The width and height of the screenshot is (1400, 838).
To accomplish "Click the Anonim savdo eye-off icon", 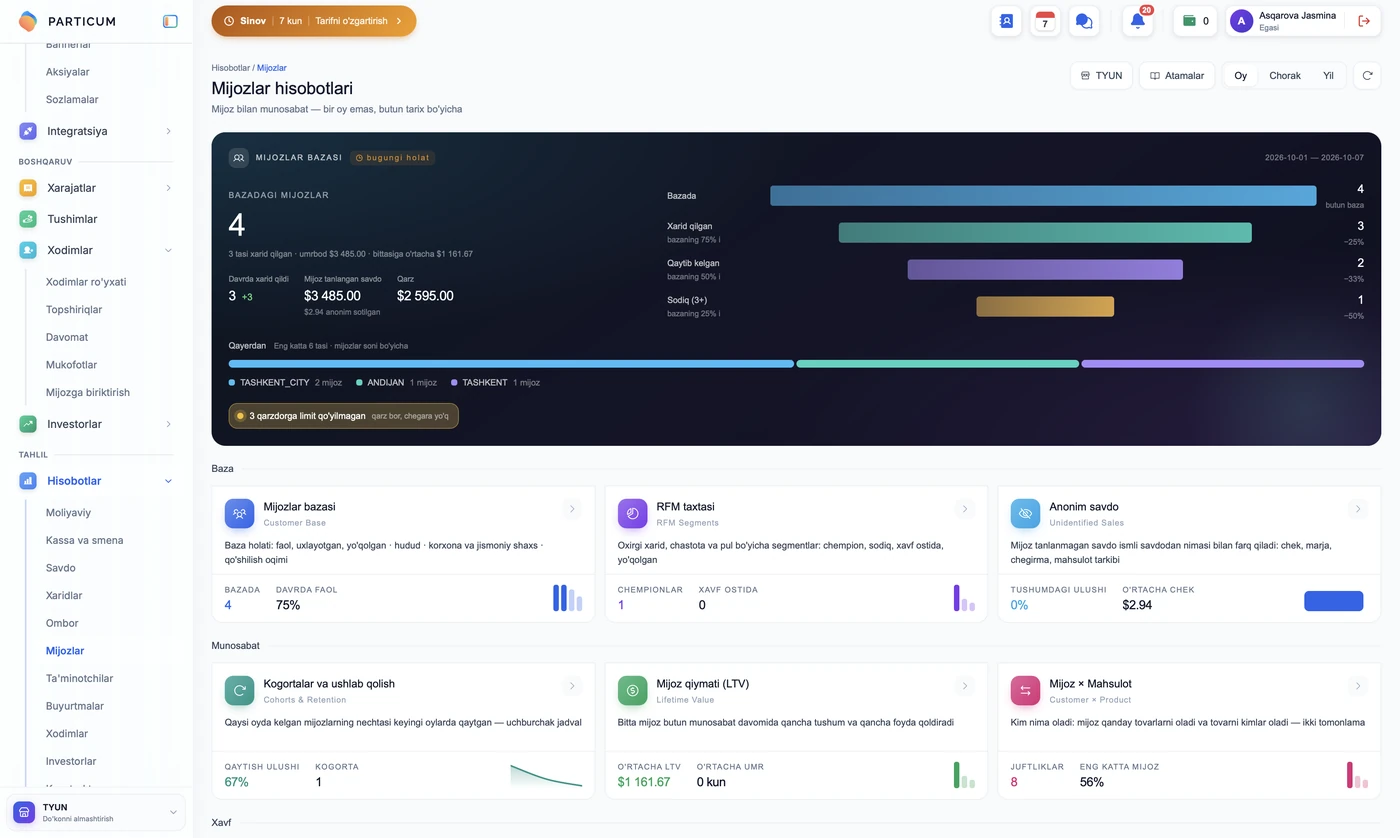I will [1025, 514].
